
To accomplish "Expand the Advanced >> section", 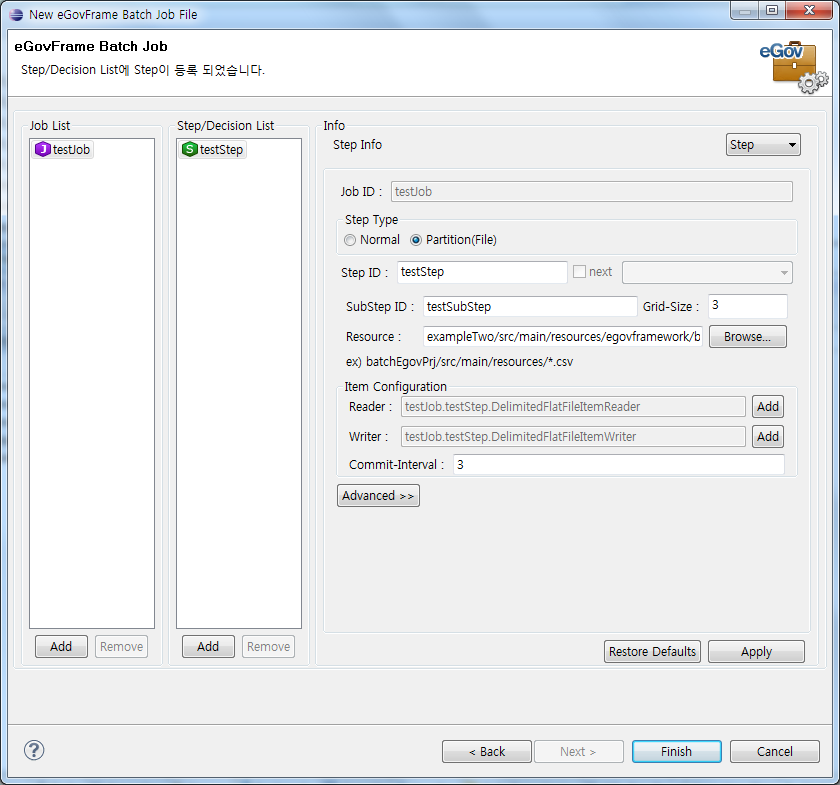I will [378, 496].
